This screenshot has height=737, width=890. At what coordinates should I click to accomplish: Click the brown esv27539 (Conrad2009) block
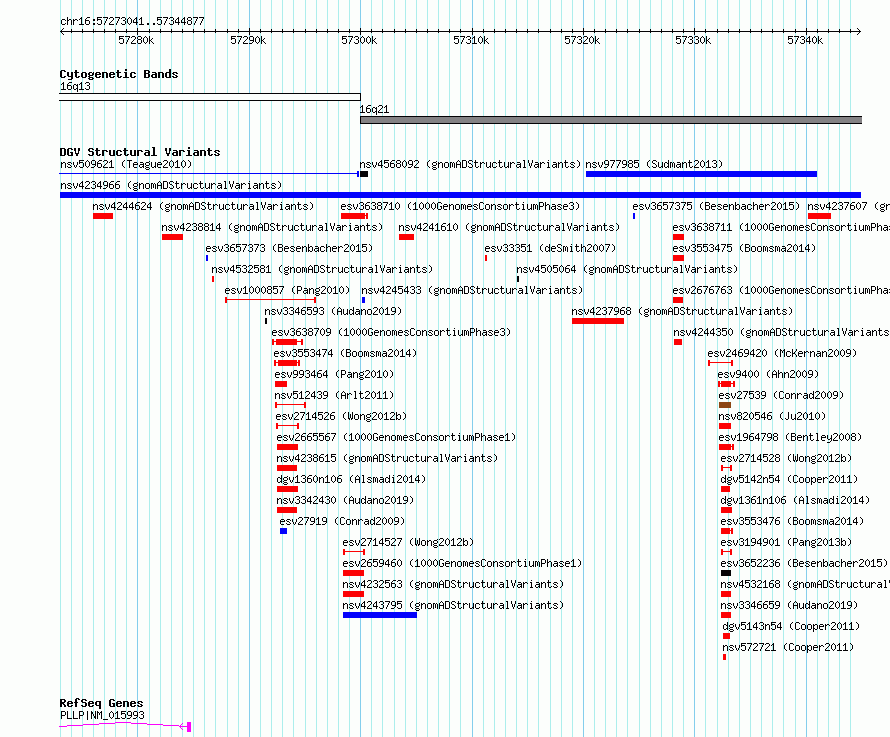coord(725,405)
